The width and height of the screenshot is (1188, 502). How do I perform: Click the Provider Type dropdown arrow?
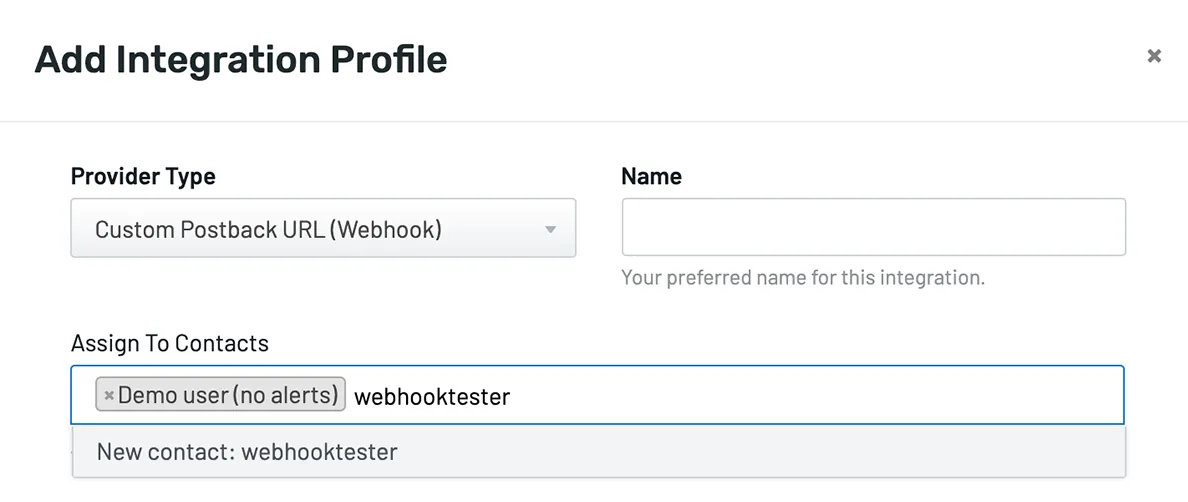click(x=549, y=230)
